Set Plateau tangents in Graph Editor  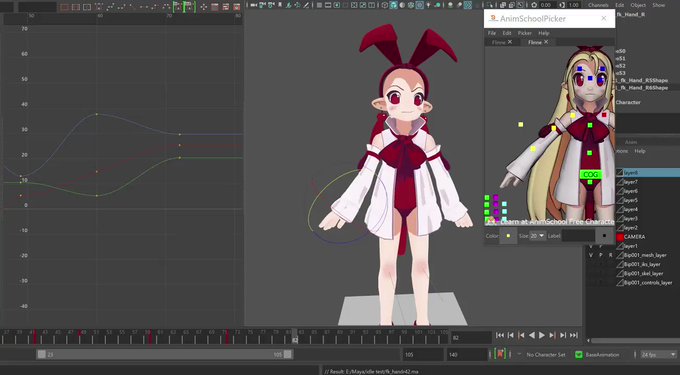coord(167,7)
